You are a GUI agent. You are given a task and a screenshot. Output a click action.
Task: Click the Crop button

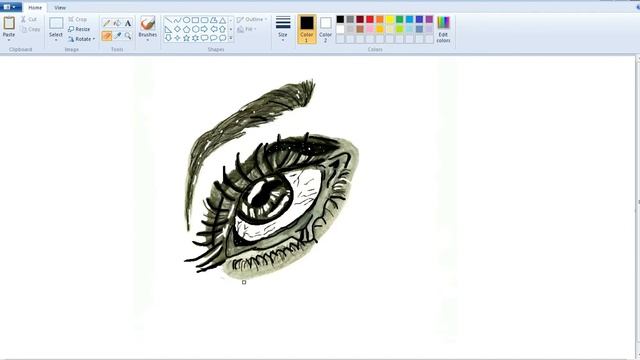(78, 19)
